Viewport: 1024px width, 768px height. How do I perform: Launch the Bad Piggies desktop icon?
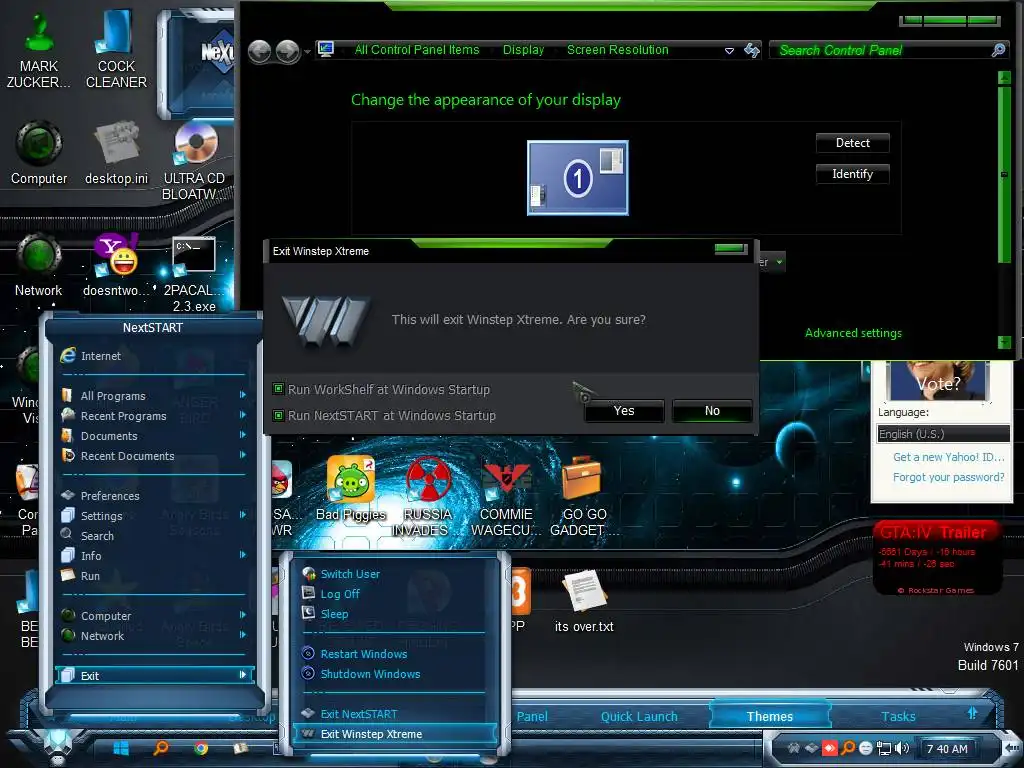351,488
